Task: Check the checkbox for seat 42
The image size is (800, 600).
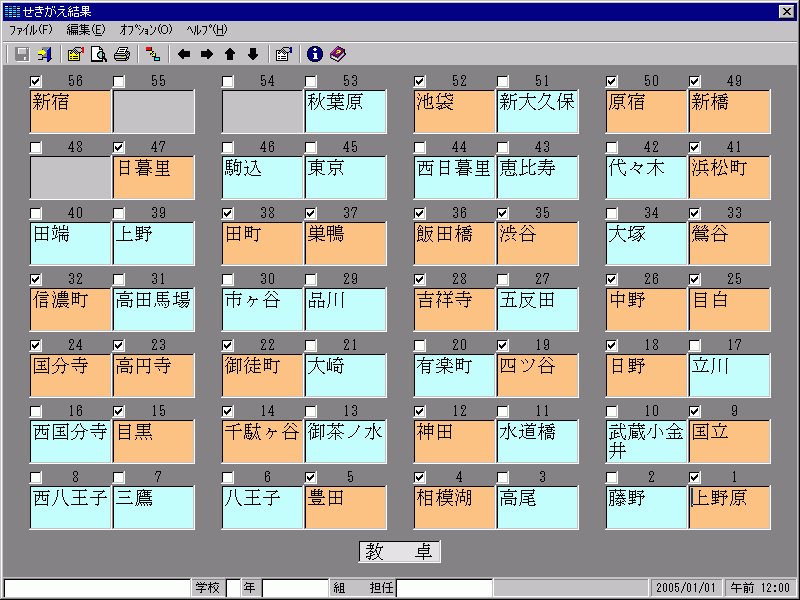Action: pyautogui.click(x=612, y=147)
